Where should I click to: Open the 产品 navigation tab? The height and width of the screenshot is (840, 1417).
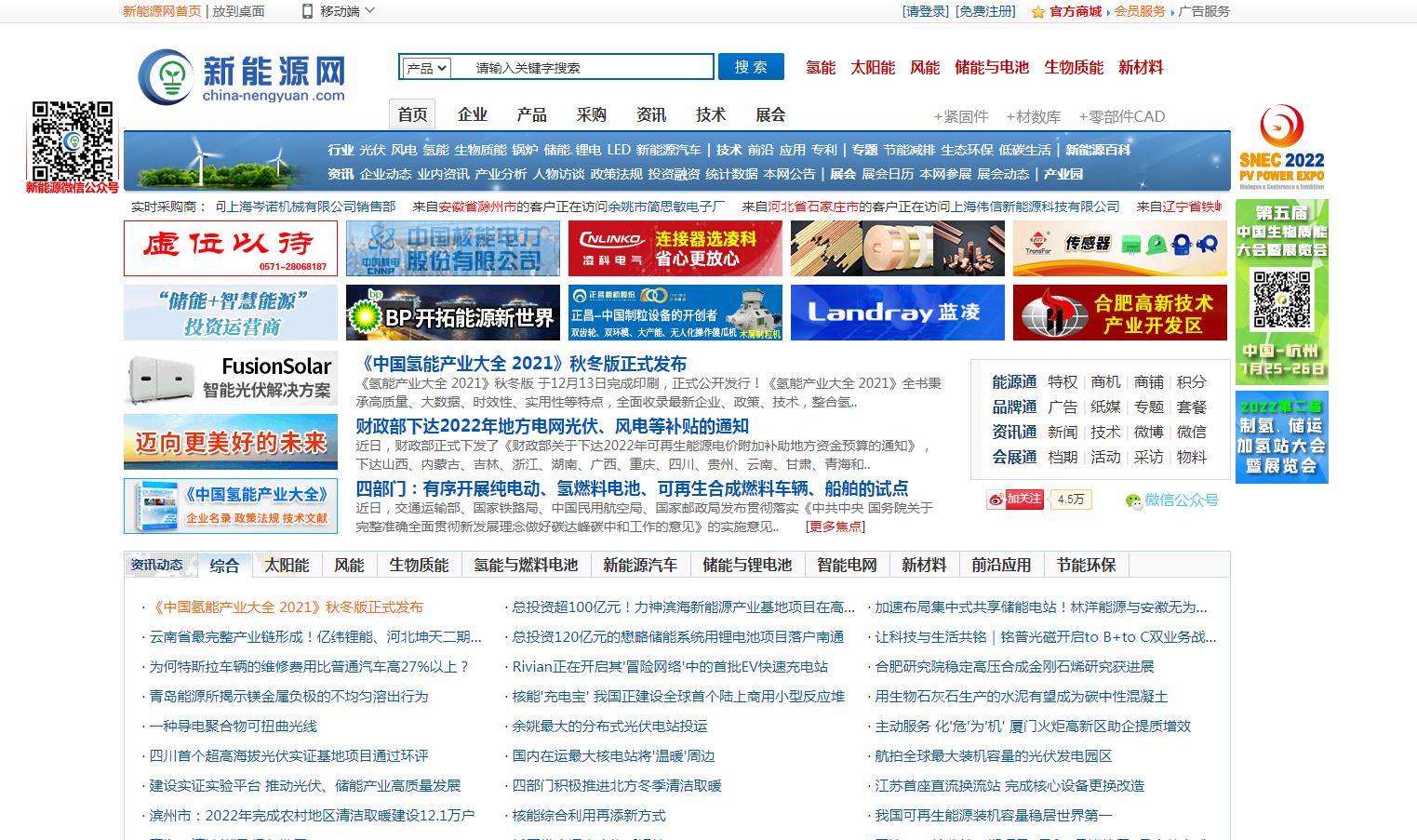[532, 114]
